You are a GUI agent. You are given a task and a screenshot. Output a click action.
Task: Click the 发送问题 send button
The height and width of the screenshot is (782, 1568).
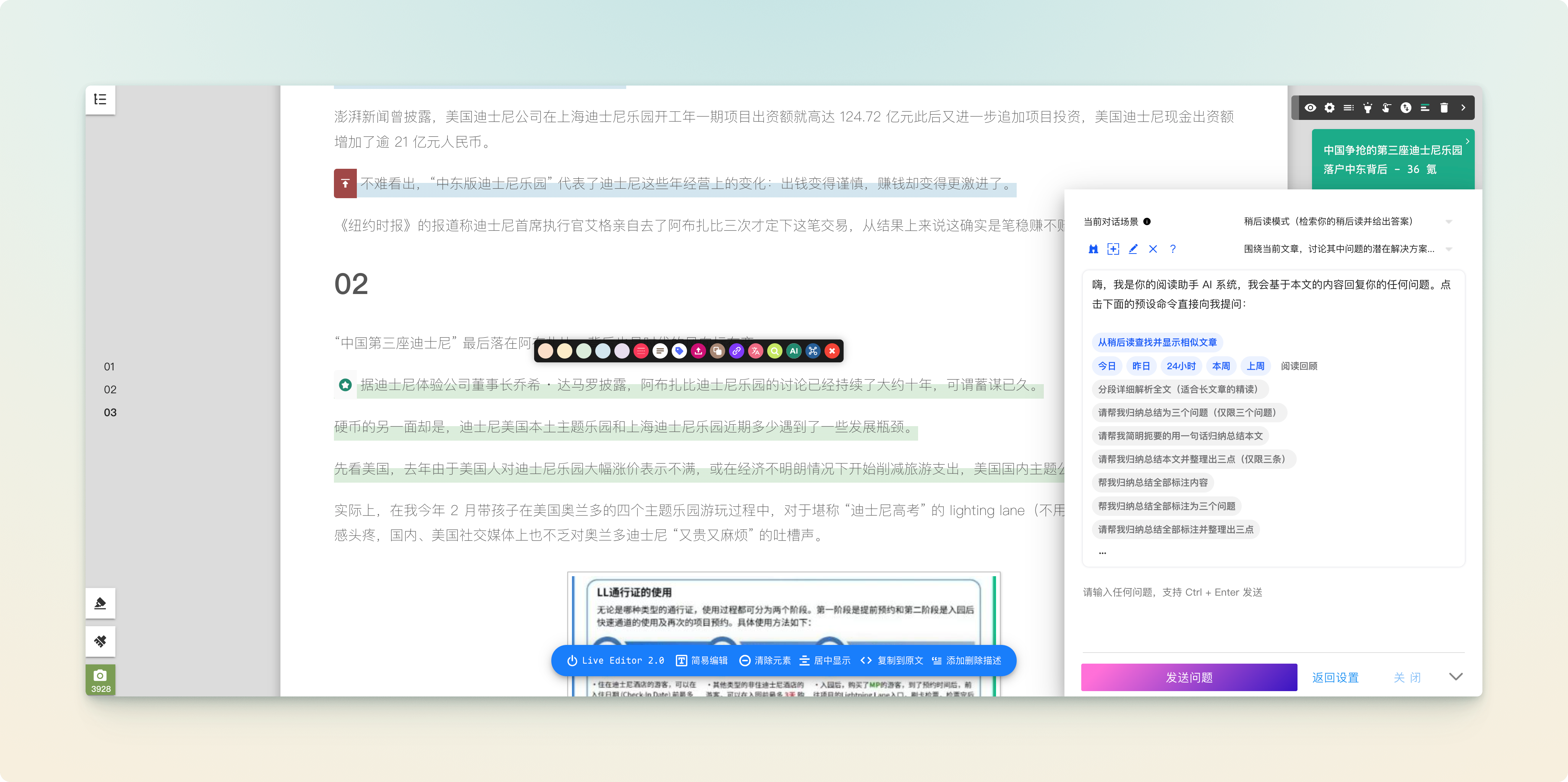1189,677
